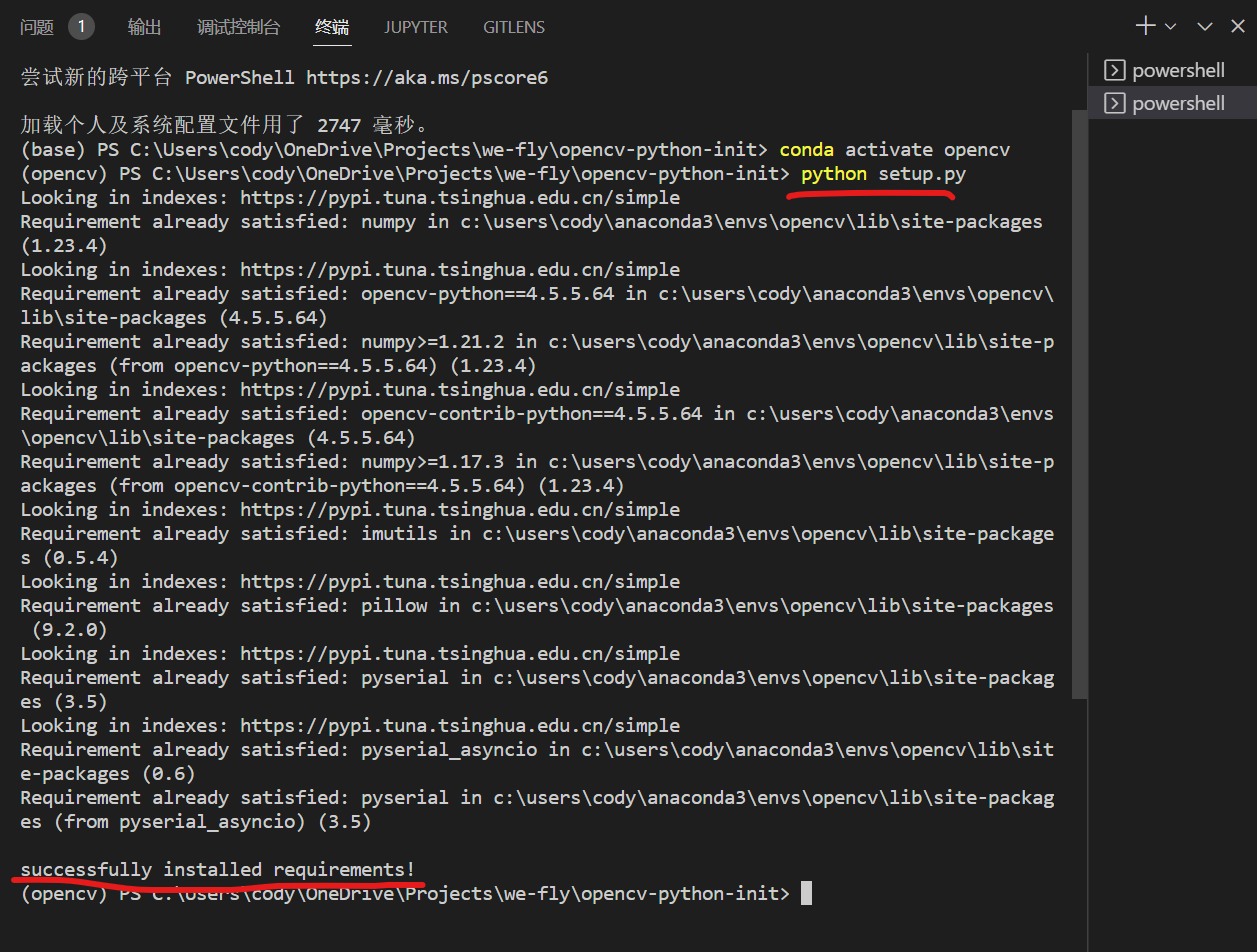The width and height of the screenshot is (1257, 952).
Task: Switch to the 问题 tab
Action: click(x=37, y=27)
